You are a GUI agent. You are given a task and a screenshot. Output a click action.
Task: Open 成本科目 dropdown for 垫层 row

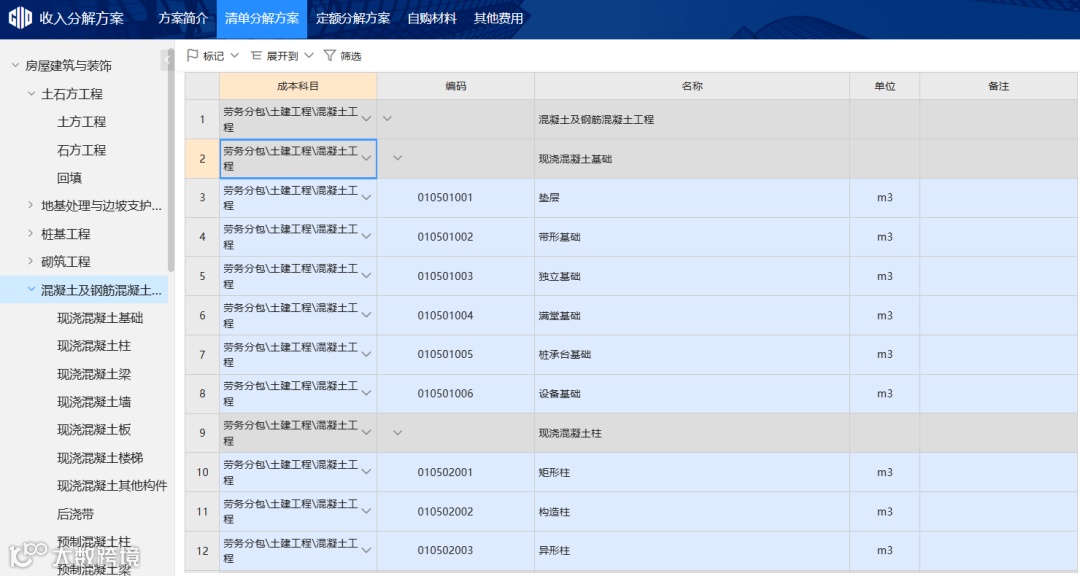coord(366,198)
